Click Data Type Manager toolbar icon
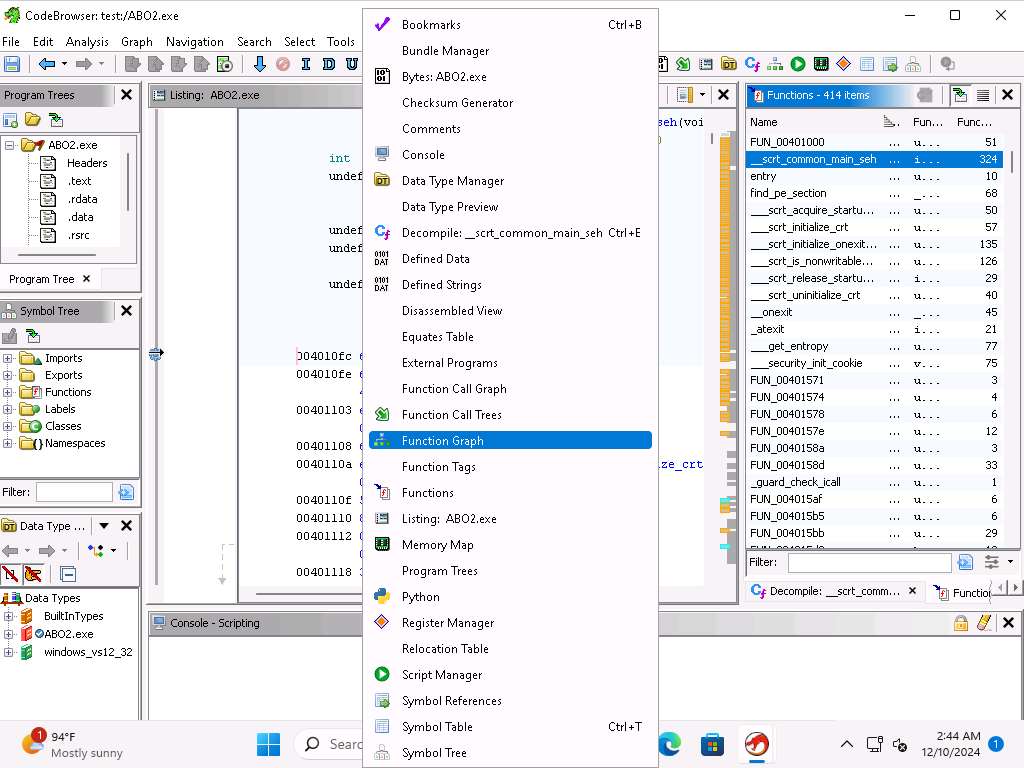The height and width of the screenshot is (768, 1024). 729,64
